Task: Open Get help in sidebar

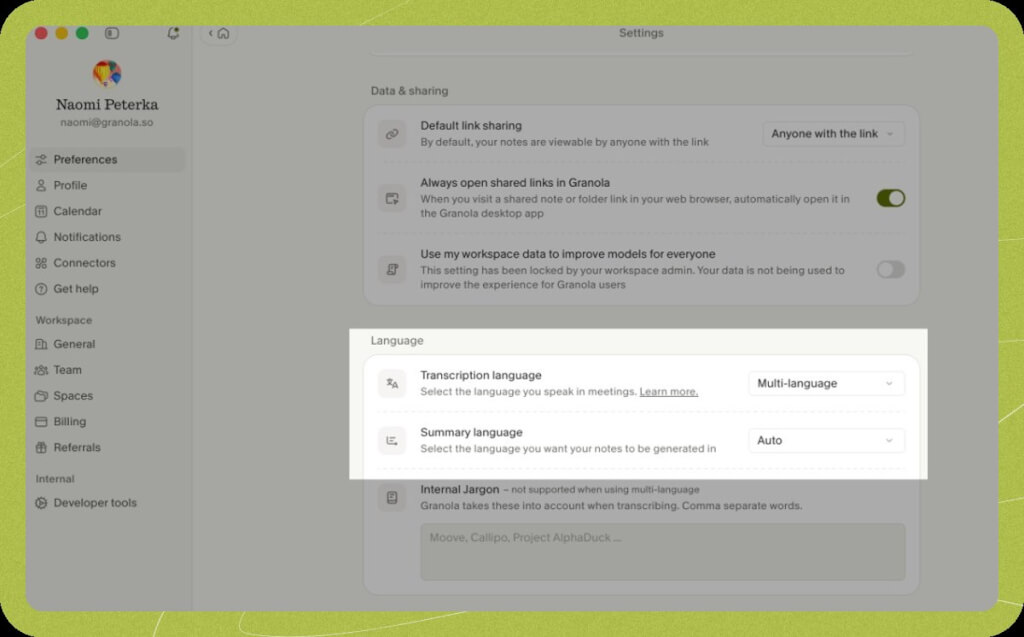Action: coord(108,289)
